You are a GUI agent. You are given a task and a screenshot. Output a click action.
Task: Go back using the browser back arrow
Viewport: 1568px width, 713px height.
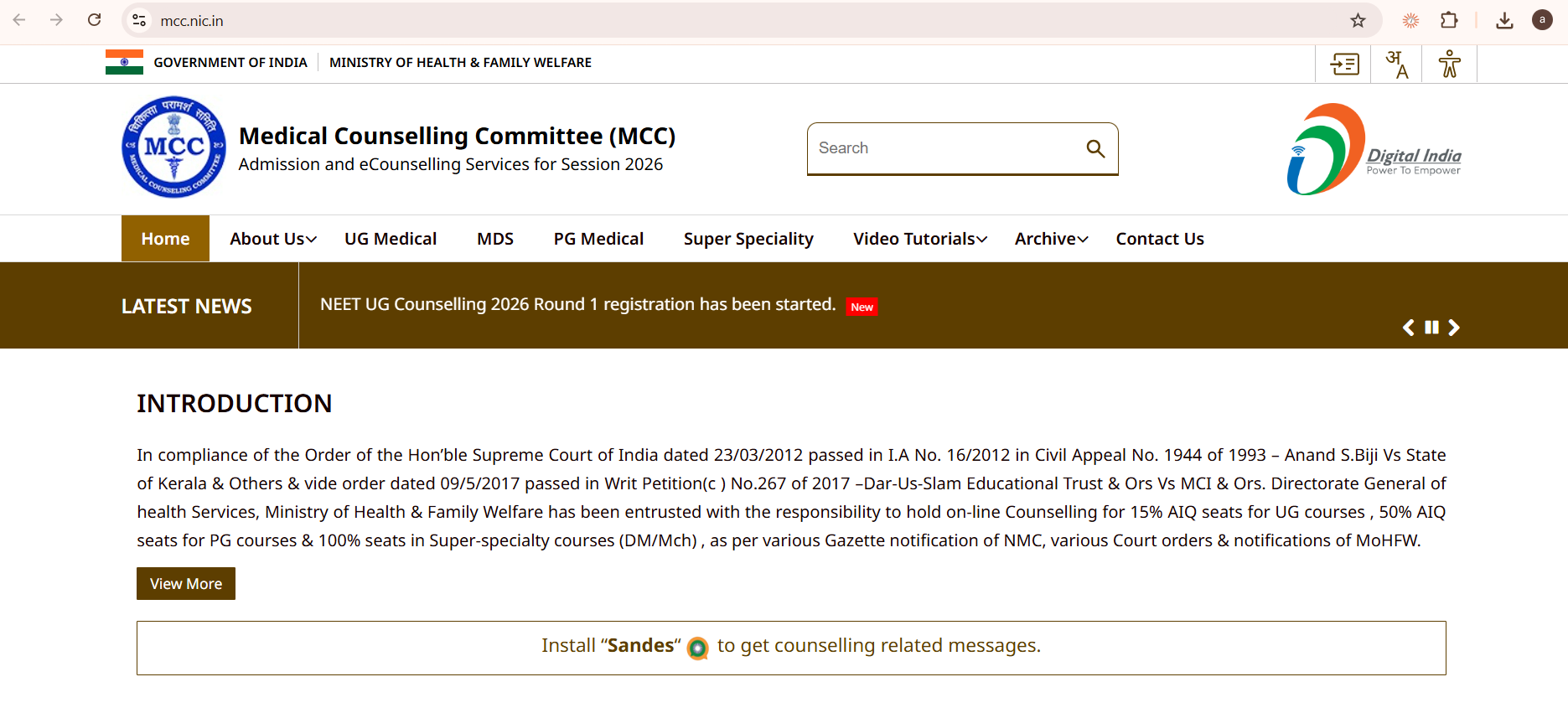coord(19,20)
